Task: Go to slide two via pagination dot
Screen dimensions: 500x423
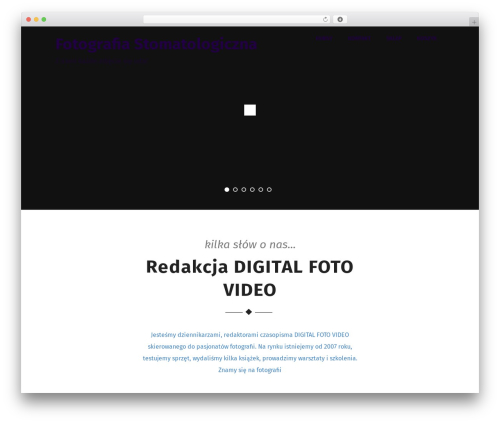Action: [x=235, y=189]
